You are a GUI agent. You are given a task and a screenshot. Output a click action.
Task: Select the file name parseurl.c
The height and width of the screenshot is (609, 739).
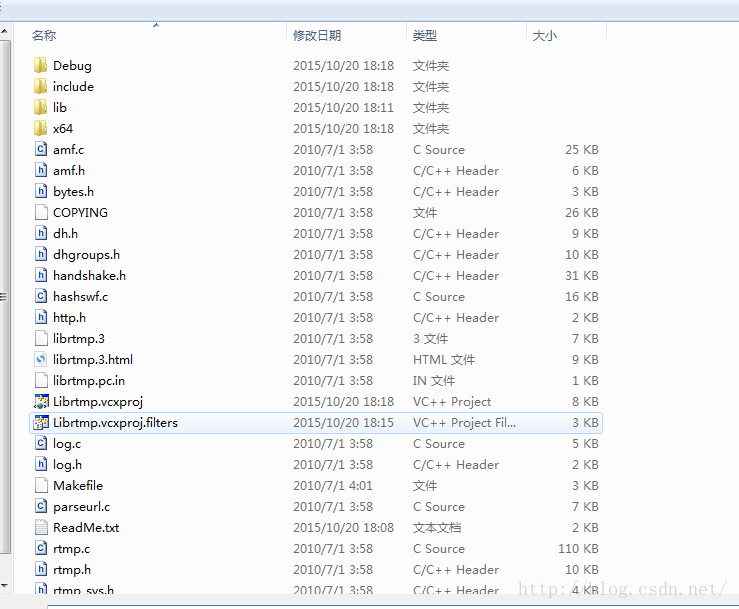click(82, 506)
